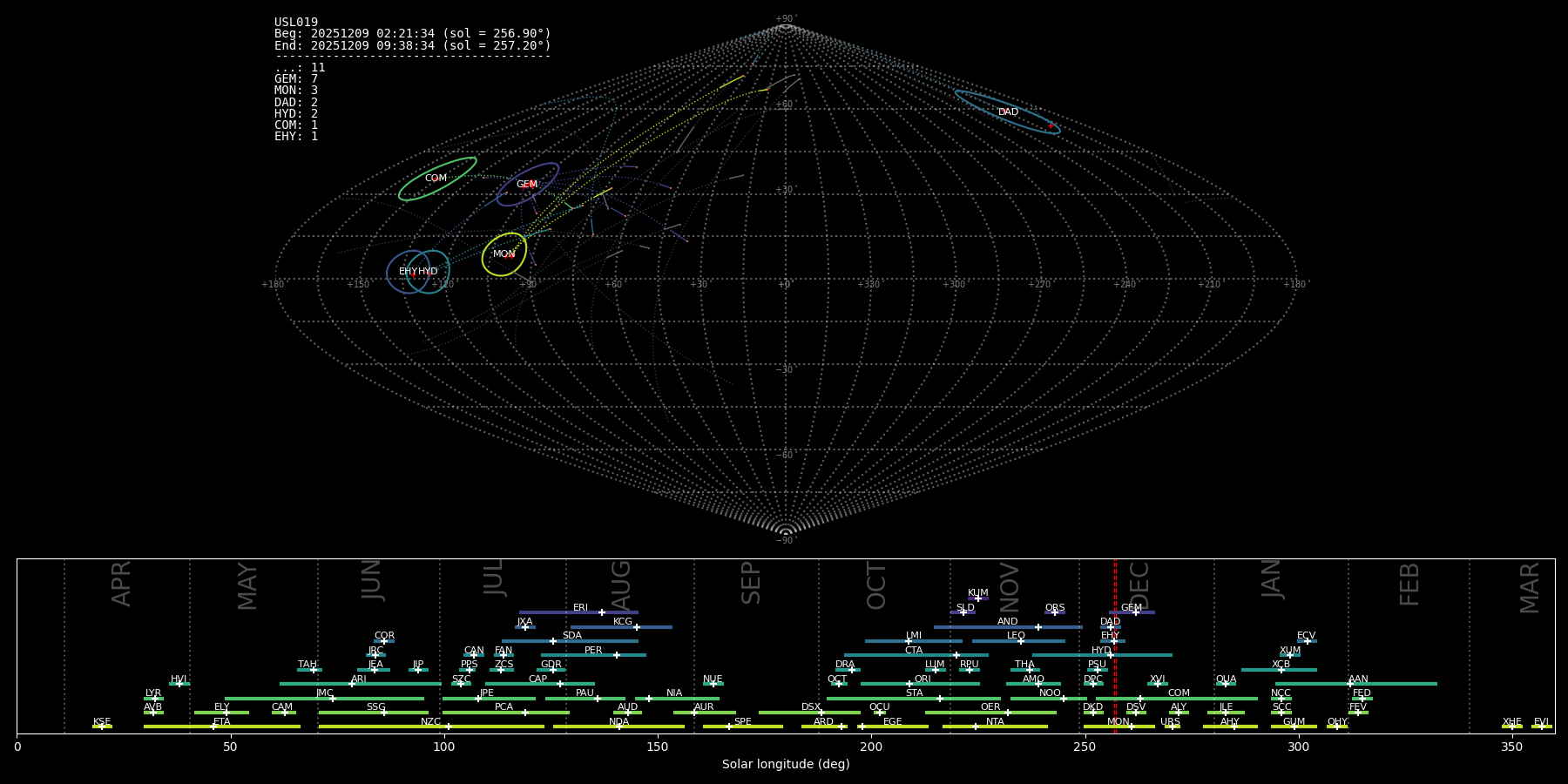
Task: Click the 150 tick on solar longitude axis
Action: [x=658, y=747]
